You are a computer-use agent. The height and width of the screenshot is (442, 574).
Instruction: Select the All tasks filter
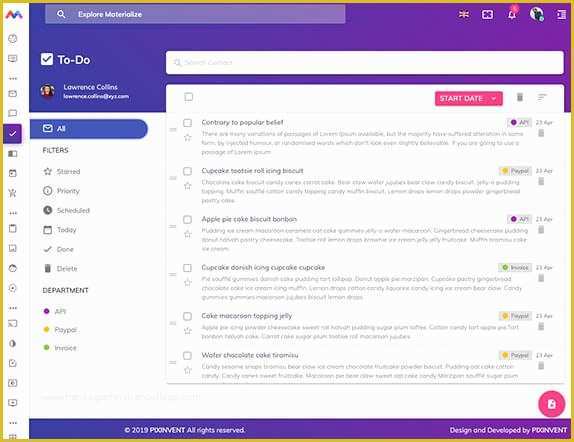[x=89, y=129]
